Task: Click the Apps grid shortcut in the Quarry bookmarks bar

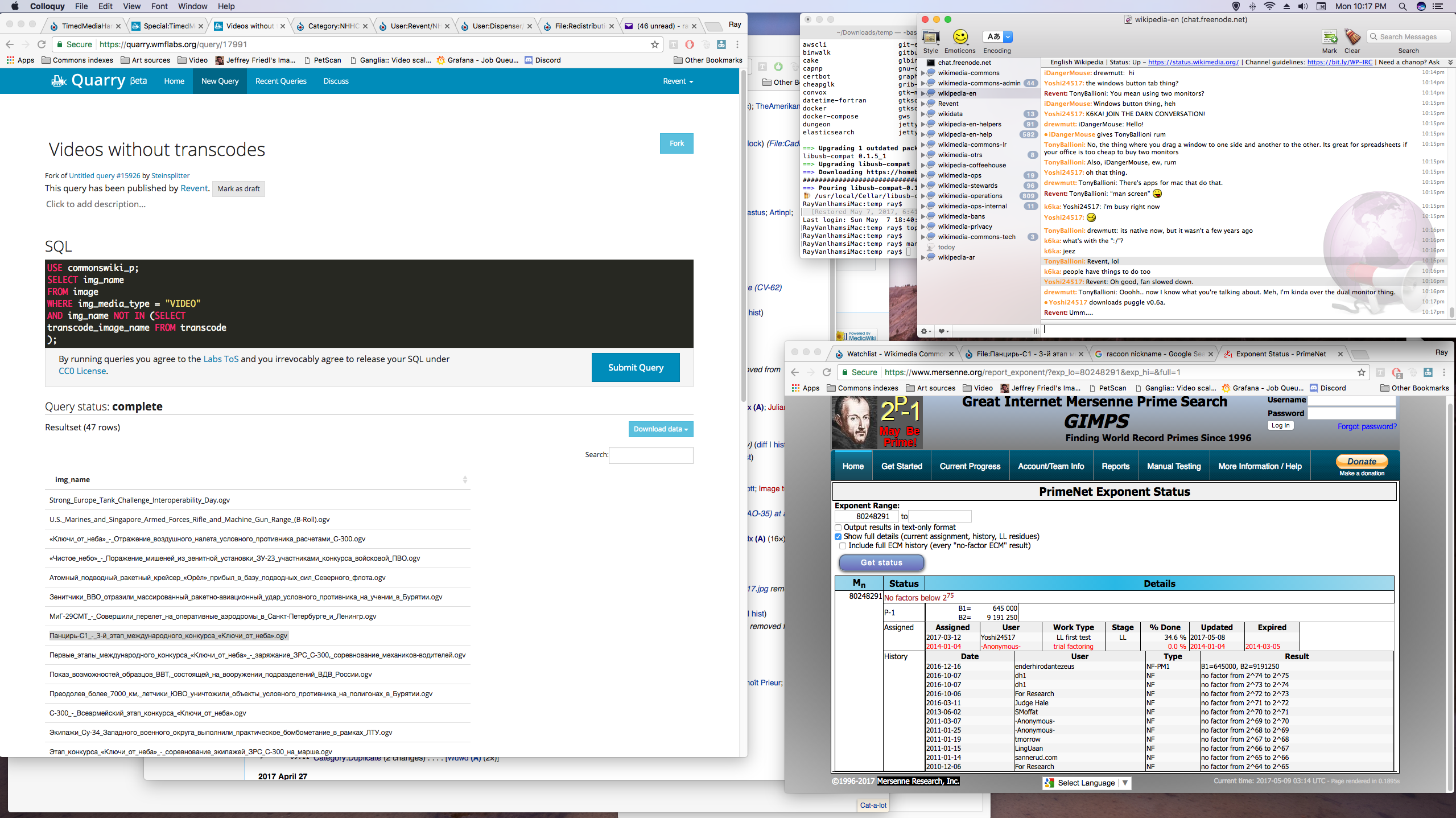Action: point(20,60)
